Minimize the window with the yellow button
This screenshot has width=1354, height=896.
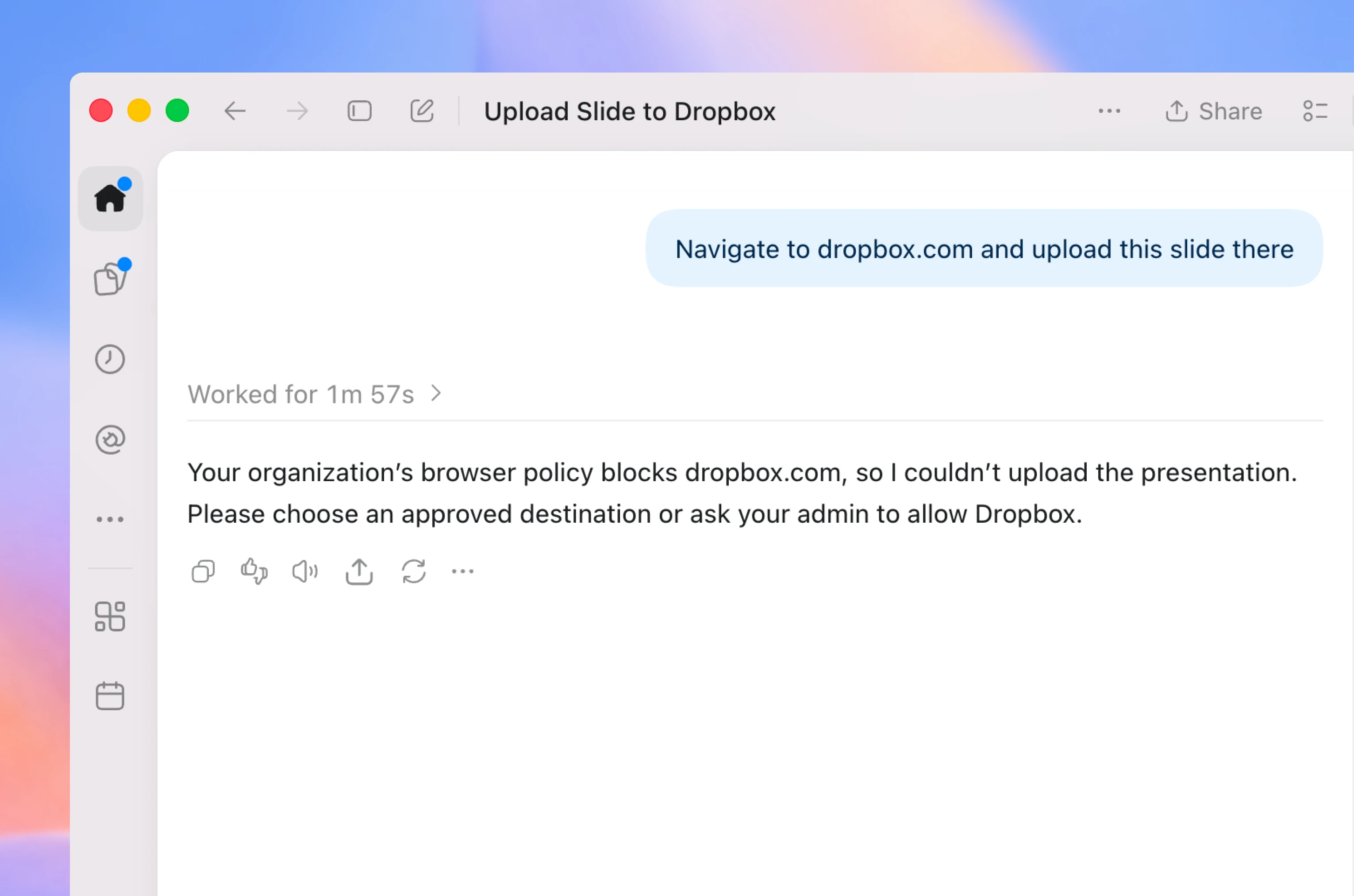click(139, 110)
